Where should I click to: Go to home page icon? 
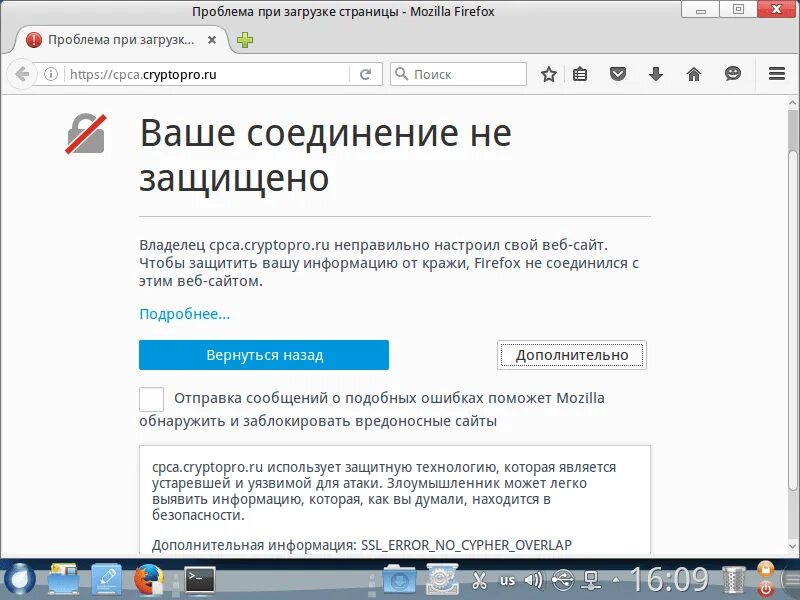[x=694, y=74]
